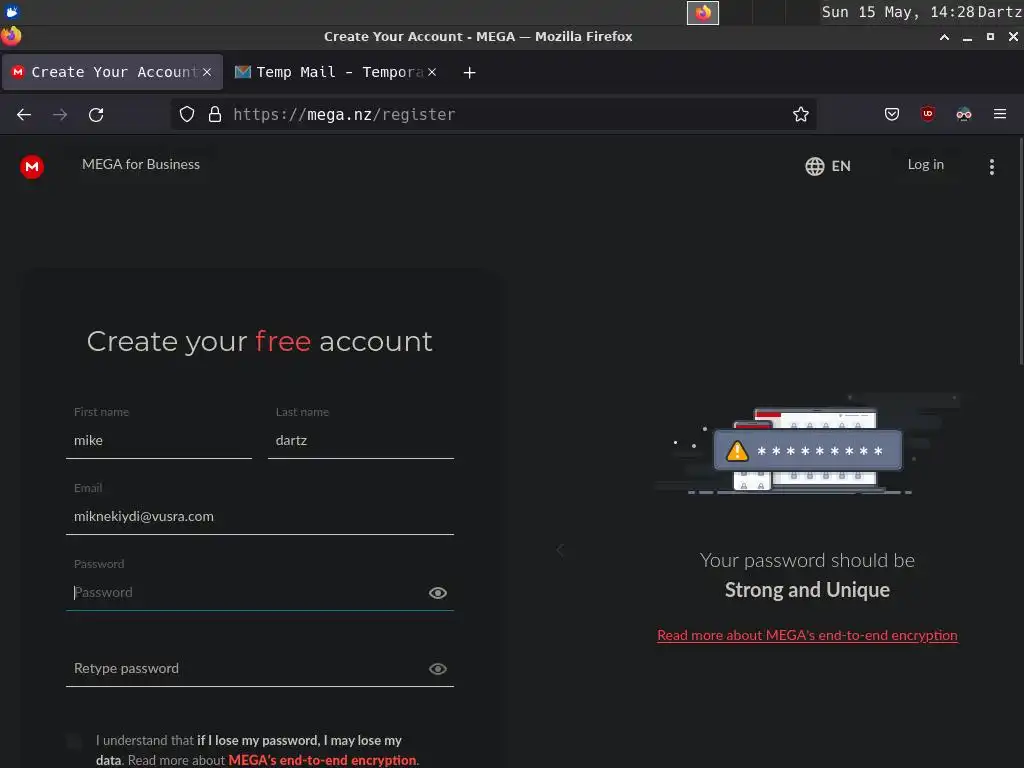Image resolution: width=1024 pixels, height=768 pixels.
Task: Click the Last name field
Action: (360, 441)
